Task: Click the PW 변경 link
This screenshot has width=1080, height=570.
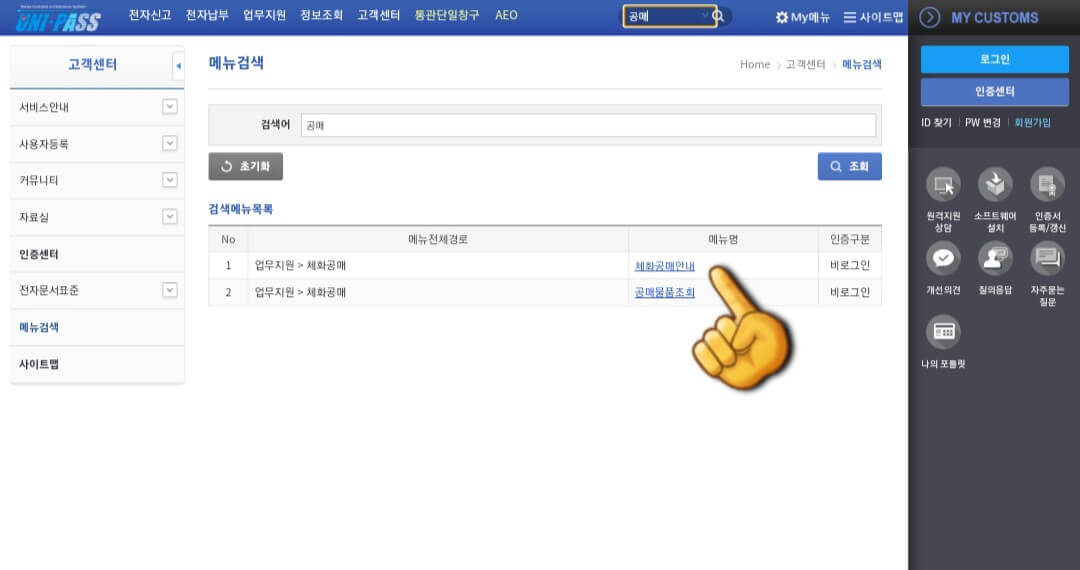Action: tap(982, 123)
